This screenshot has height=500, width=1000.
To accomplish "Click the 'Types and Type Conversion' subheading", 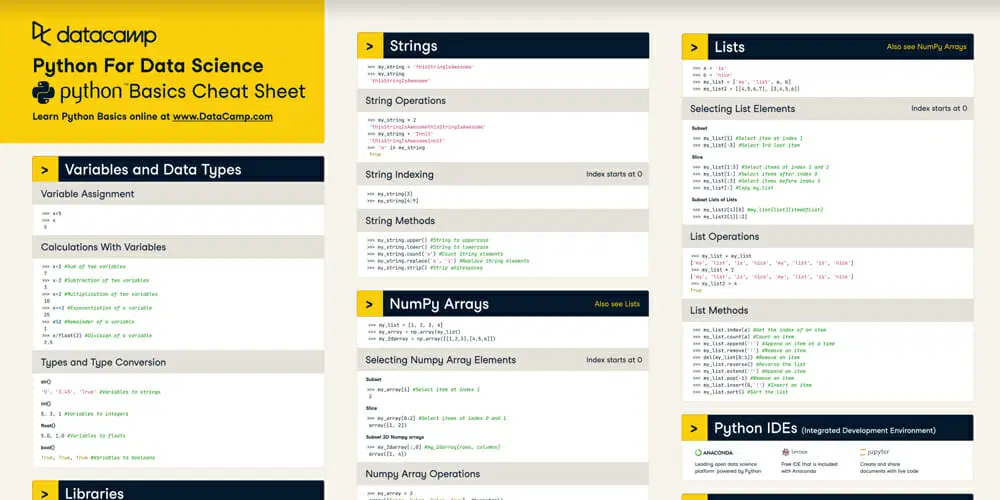I will (103, 362).
